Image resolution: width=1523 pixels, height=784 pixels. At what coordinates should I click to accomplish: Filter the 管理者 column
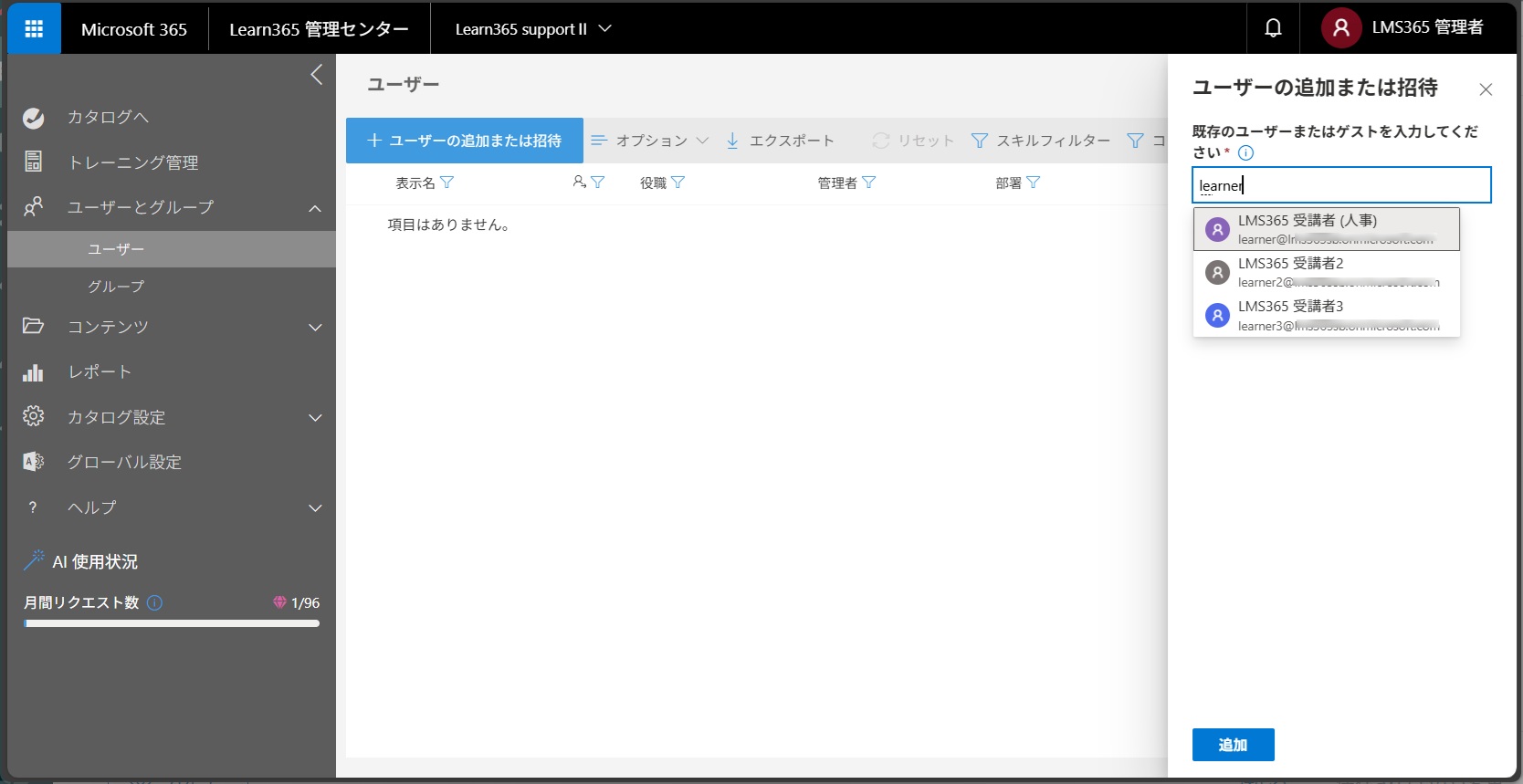pyautogui.click(x=868, y=183)
